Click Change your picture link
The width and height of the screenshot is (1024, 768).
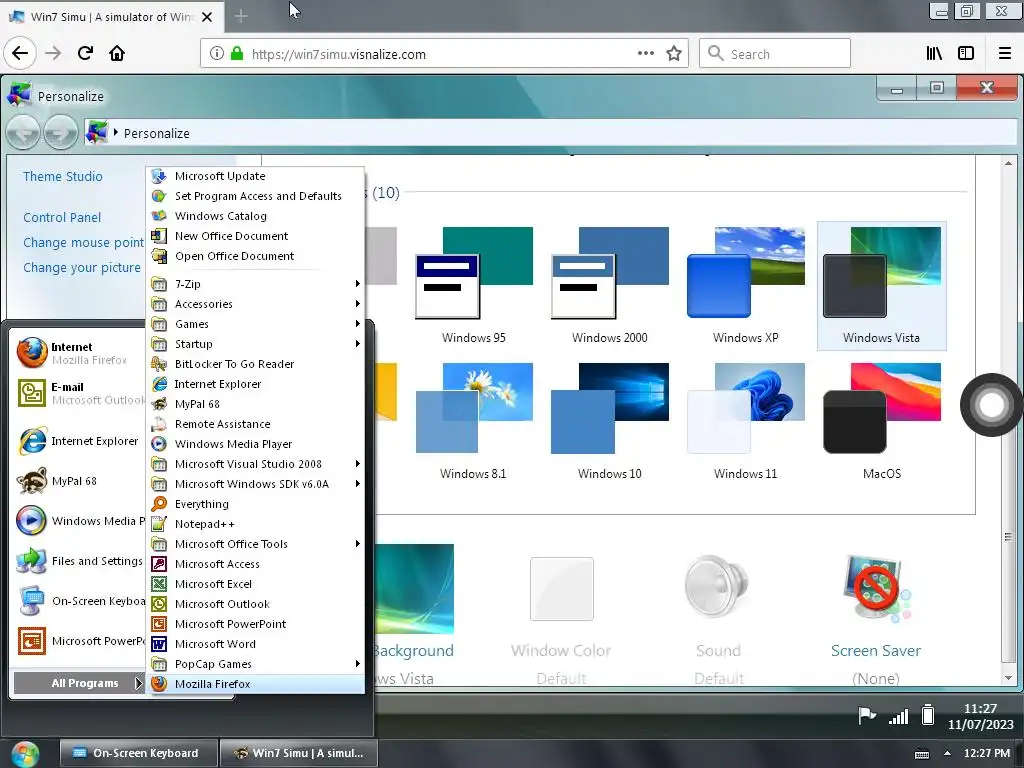[x=82, y=268]
